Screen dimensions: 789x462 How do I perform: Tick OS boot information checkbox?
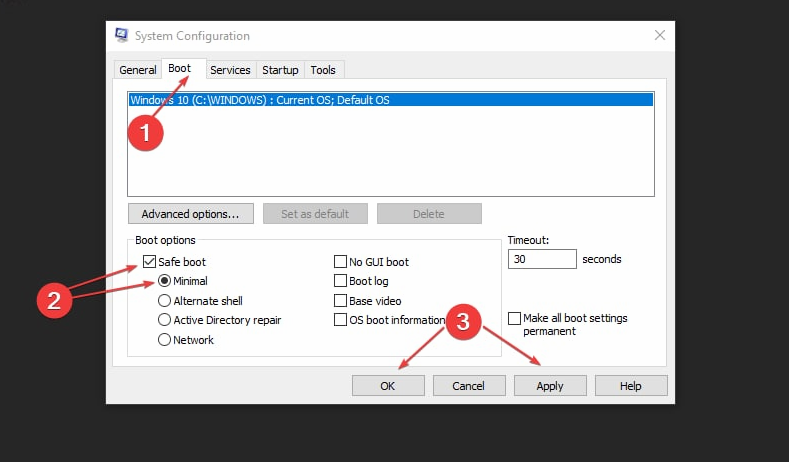click(x=340, y=320)
